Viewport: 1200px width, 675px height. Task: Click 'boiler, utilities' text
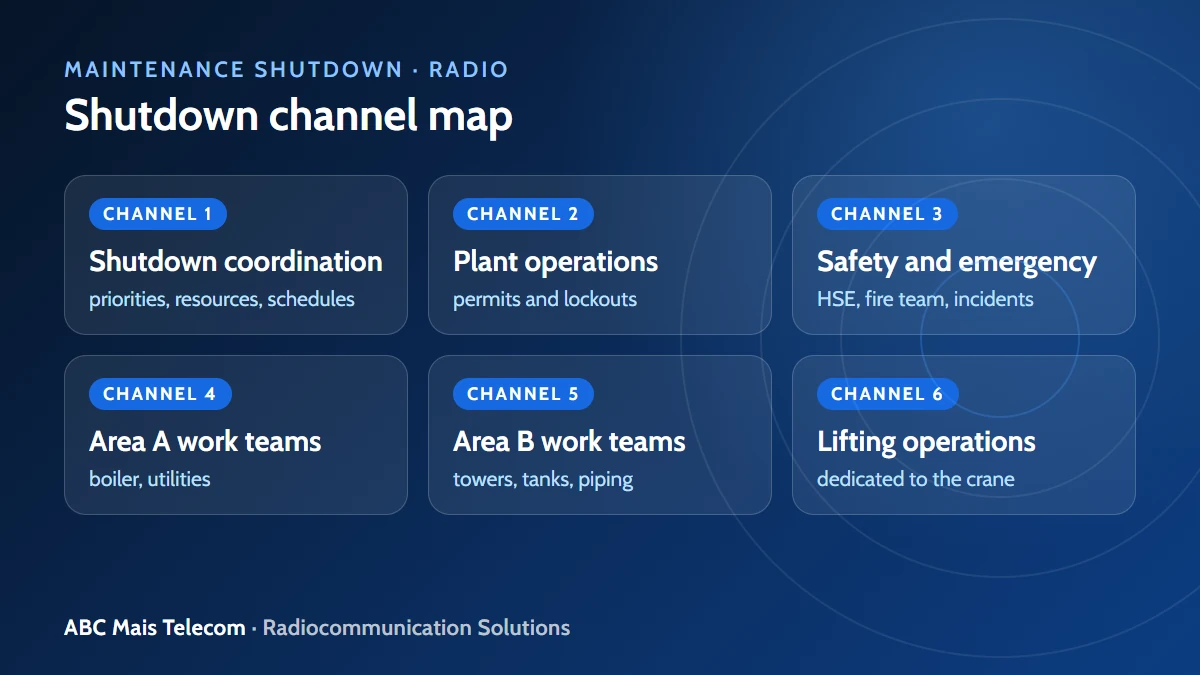tap(150, 479)
